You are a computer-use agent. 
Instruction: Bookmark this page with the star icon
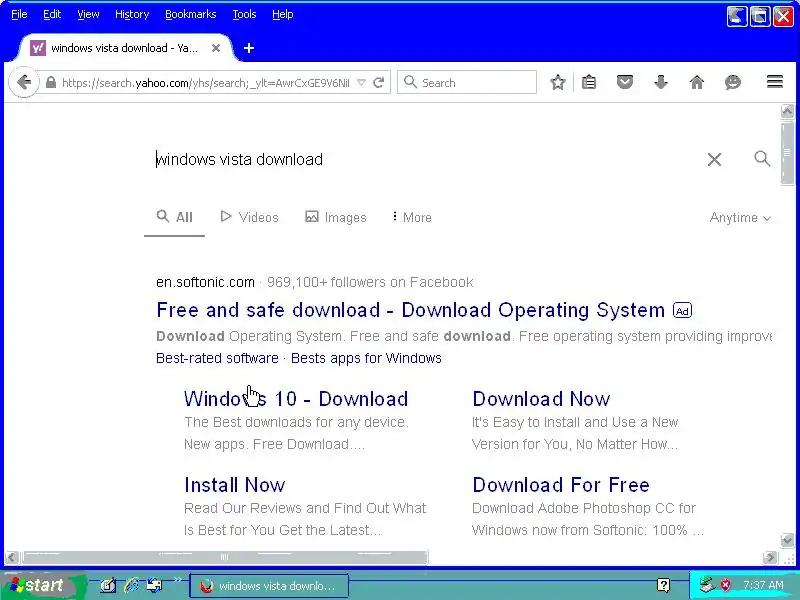tap(558, 82)
